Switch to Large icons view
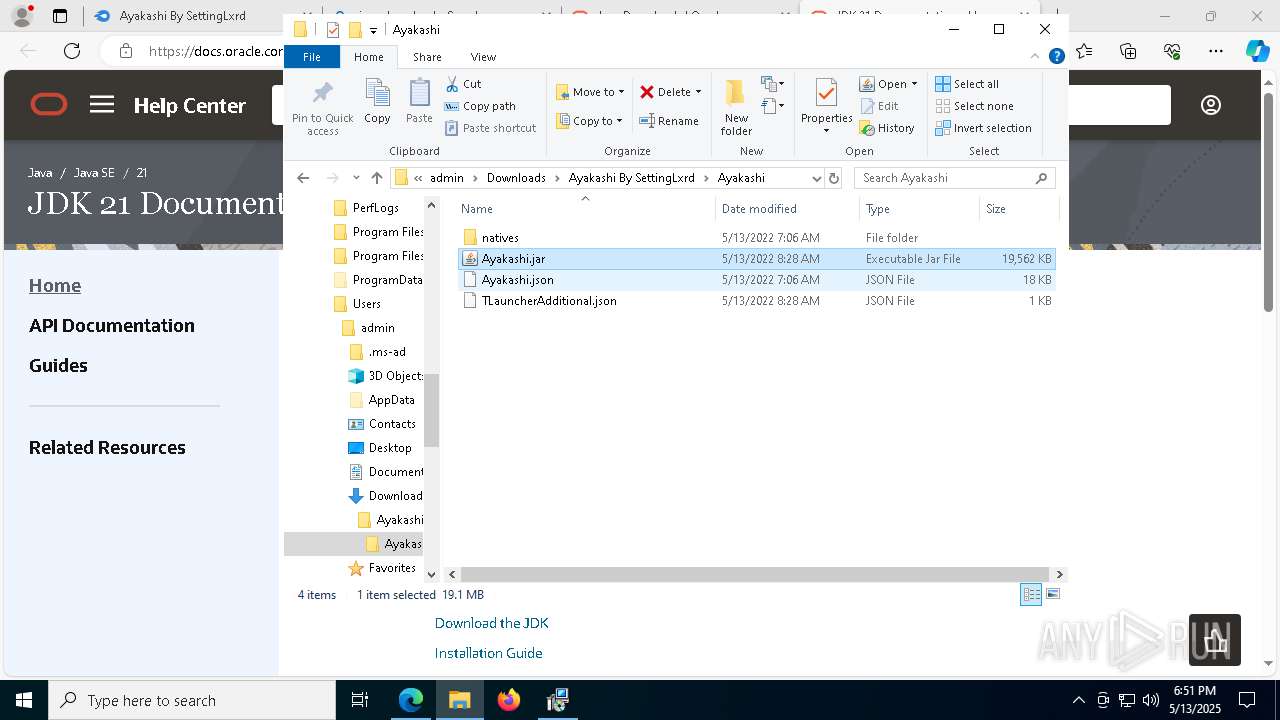Viewport: 1280px width, 720px height. coord(1052,595)
